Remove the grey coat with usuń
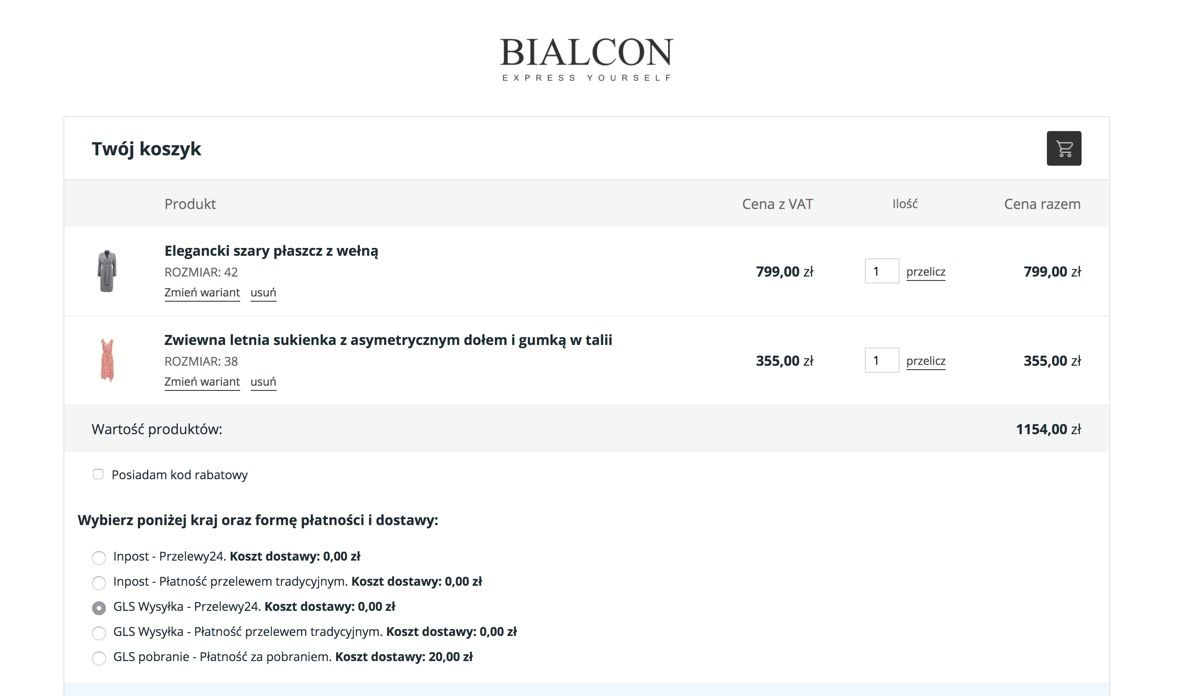This screenshot has width=1184, height=696. point(263,293)
